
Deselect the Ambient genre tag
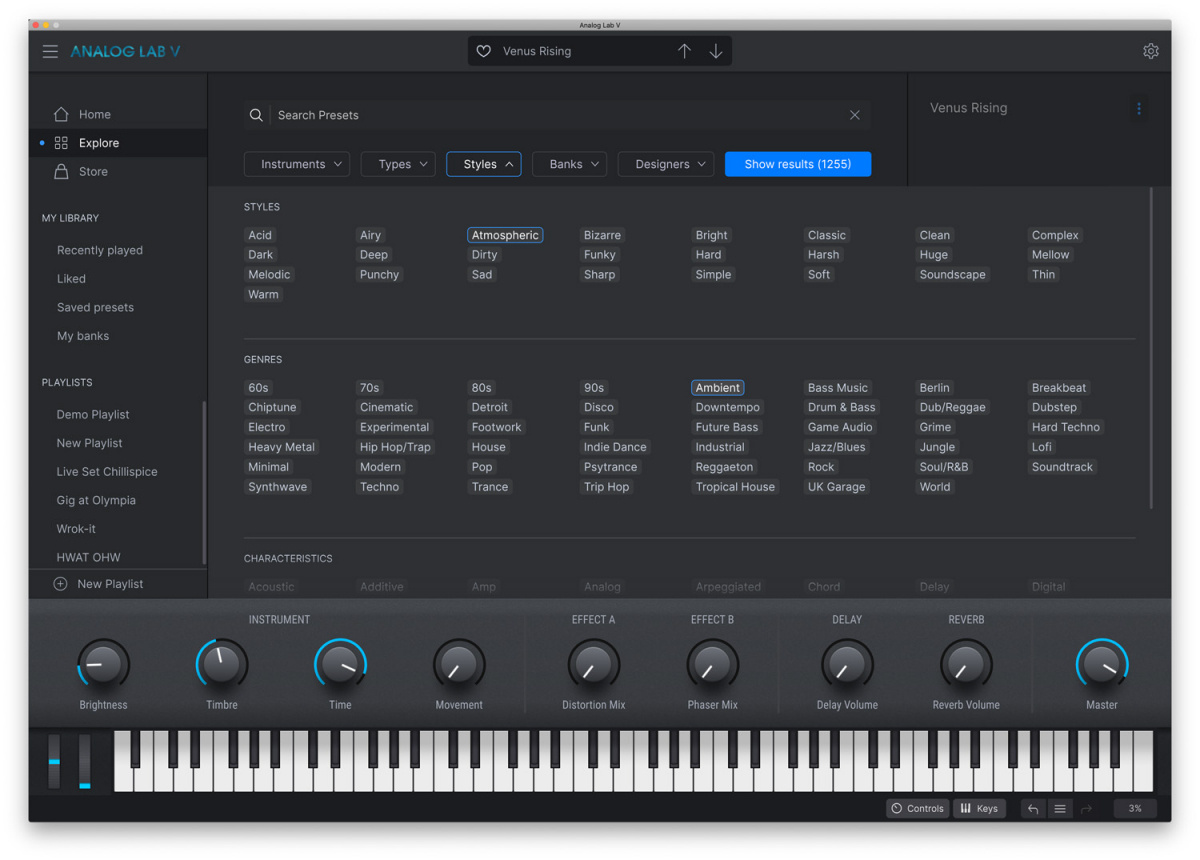717,387
